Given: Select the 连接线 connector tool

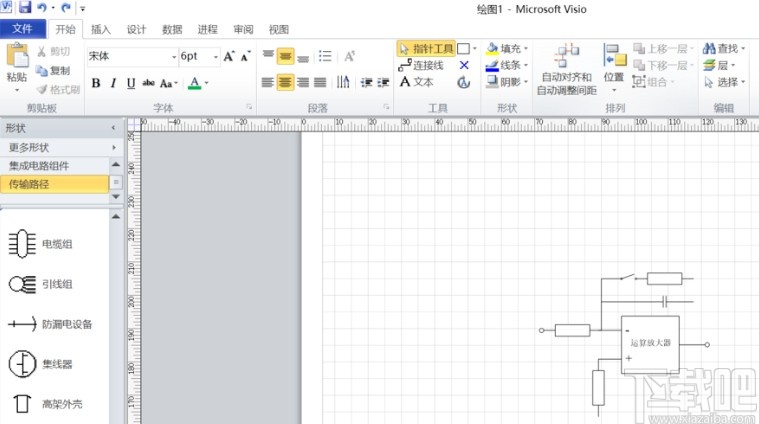Looking at the screenshot, I should (421, 65).
